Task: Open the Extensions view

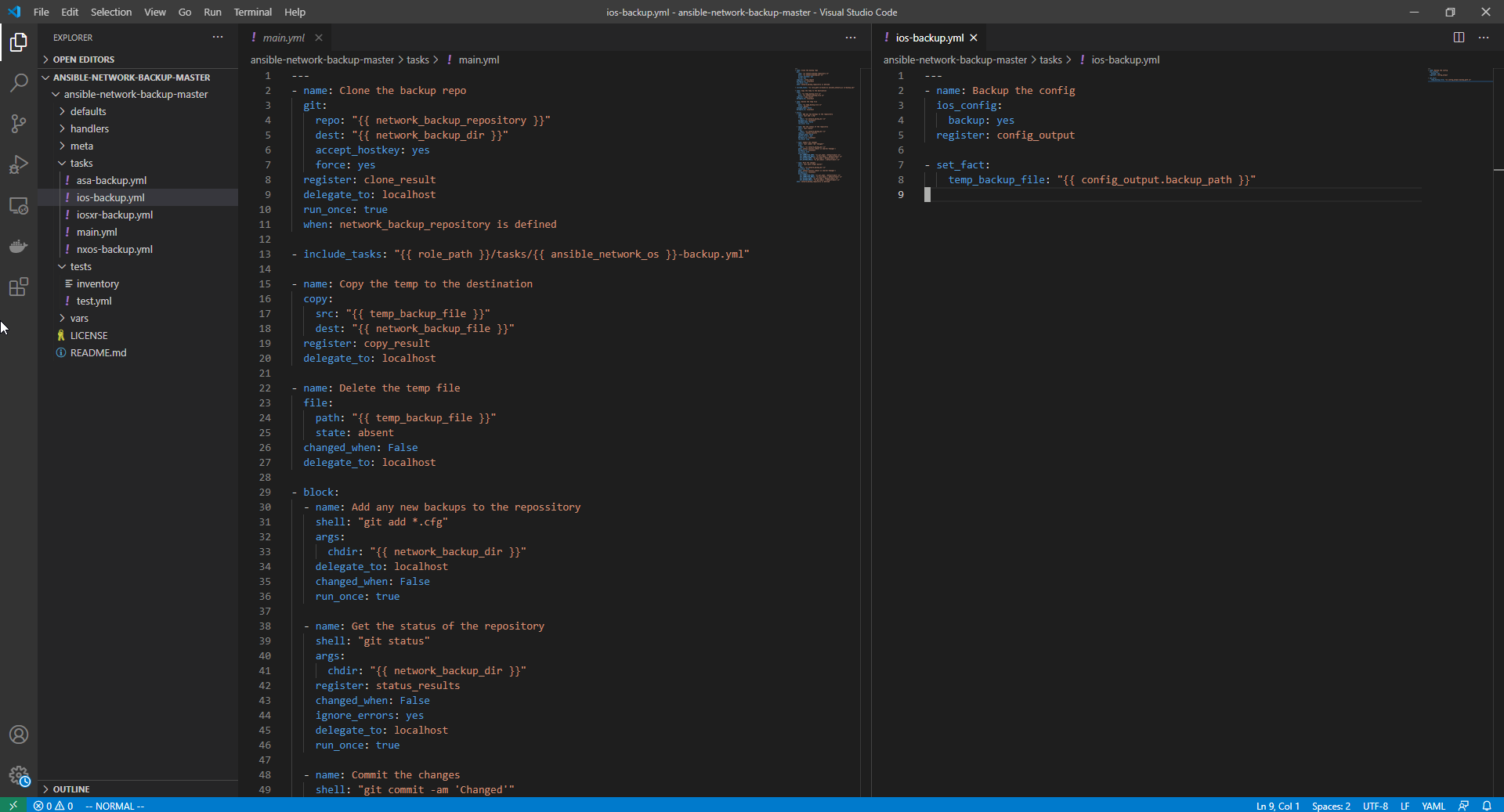Action: tap(19, 287)
